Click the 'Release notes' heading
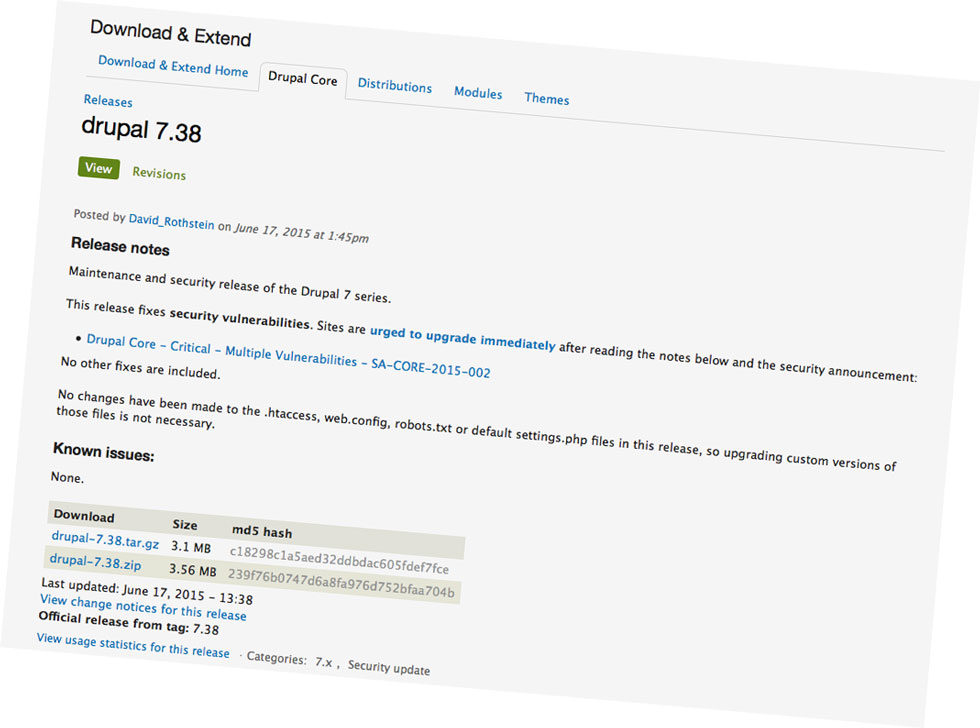Screen dimensions: 980x728 (x=120, y=246)
